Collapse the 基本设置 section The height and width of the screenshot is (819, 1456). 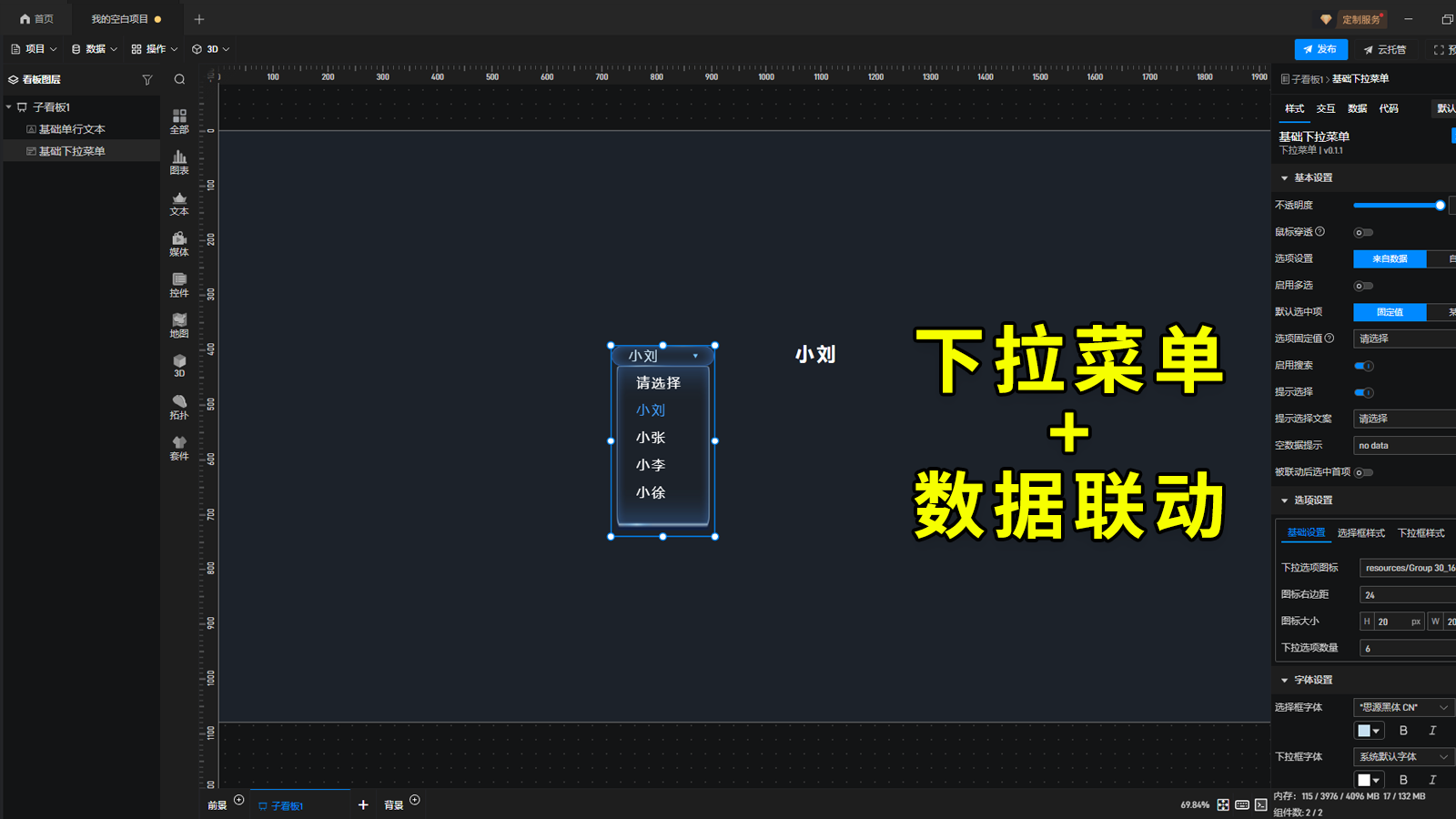pyautogui.click(x=1284, y=177)
